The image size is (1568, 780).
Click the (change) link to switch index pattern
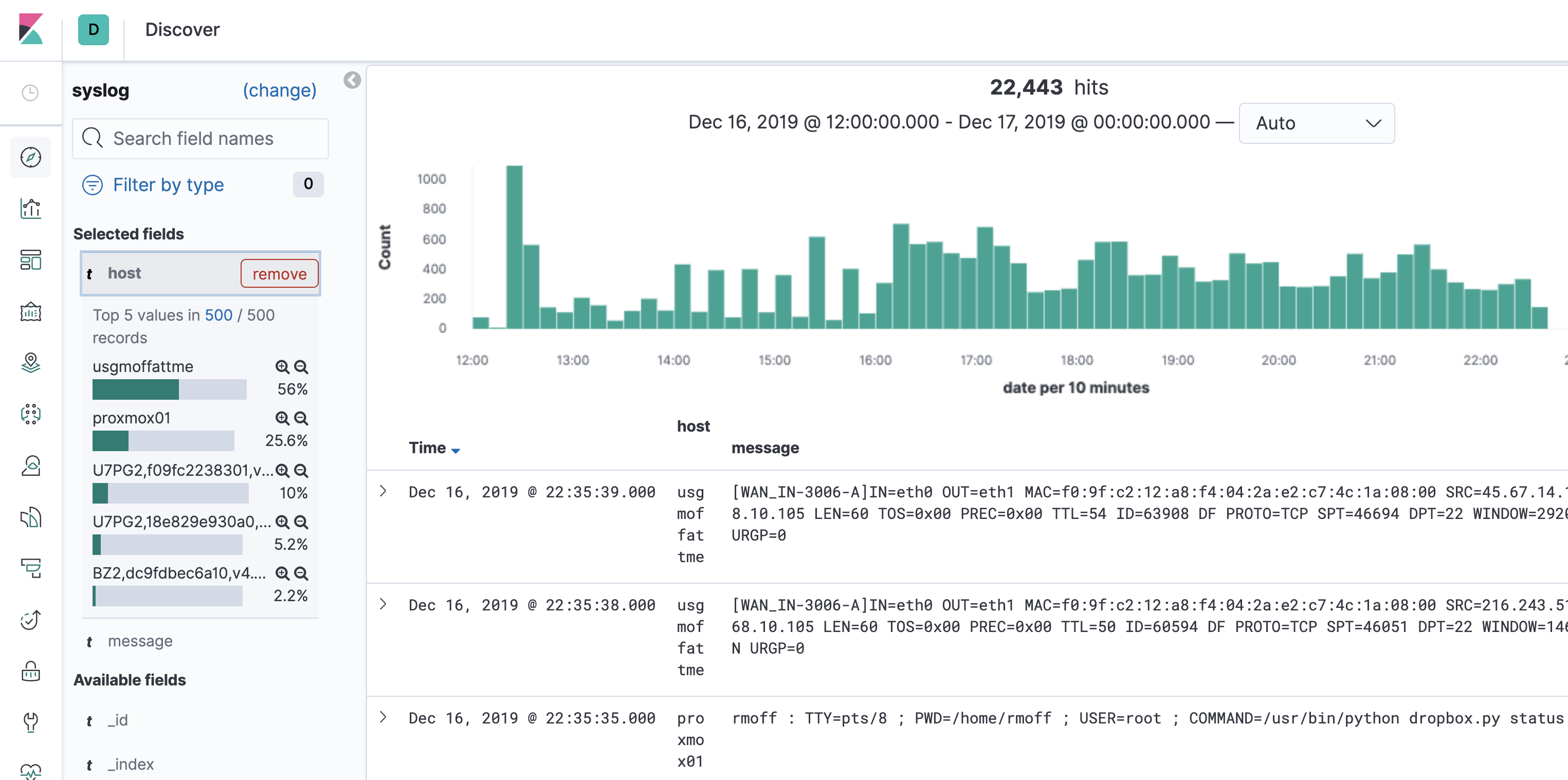[x=279, y=90]
